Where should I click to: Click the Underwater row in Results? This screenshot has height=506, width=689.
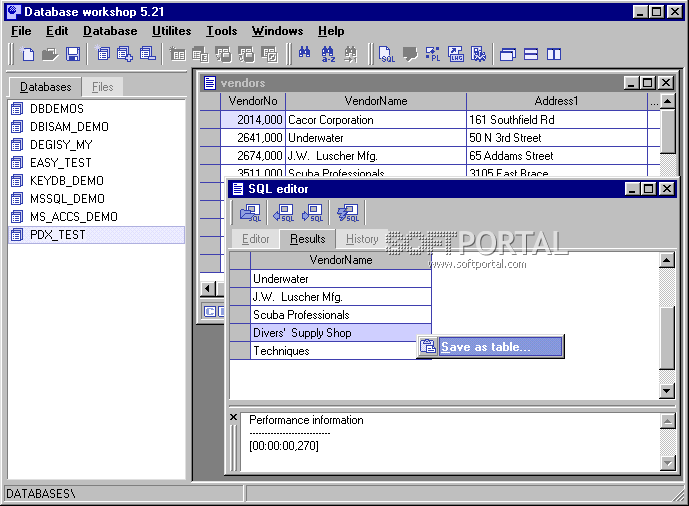[x=341, y=279]
